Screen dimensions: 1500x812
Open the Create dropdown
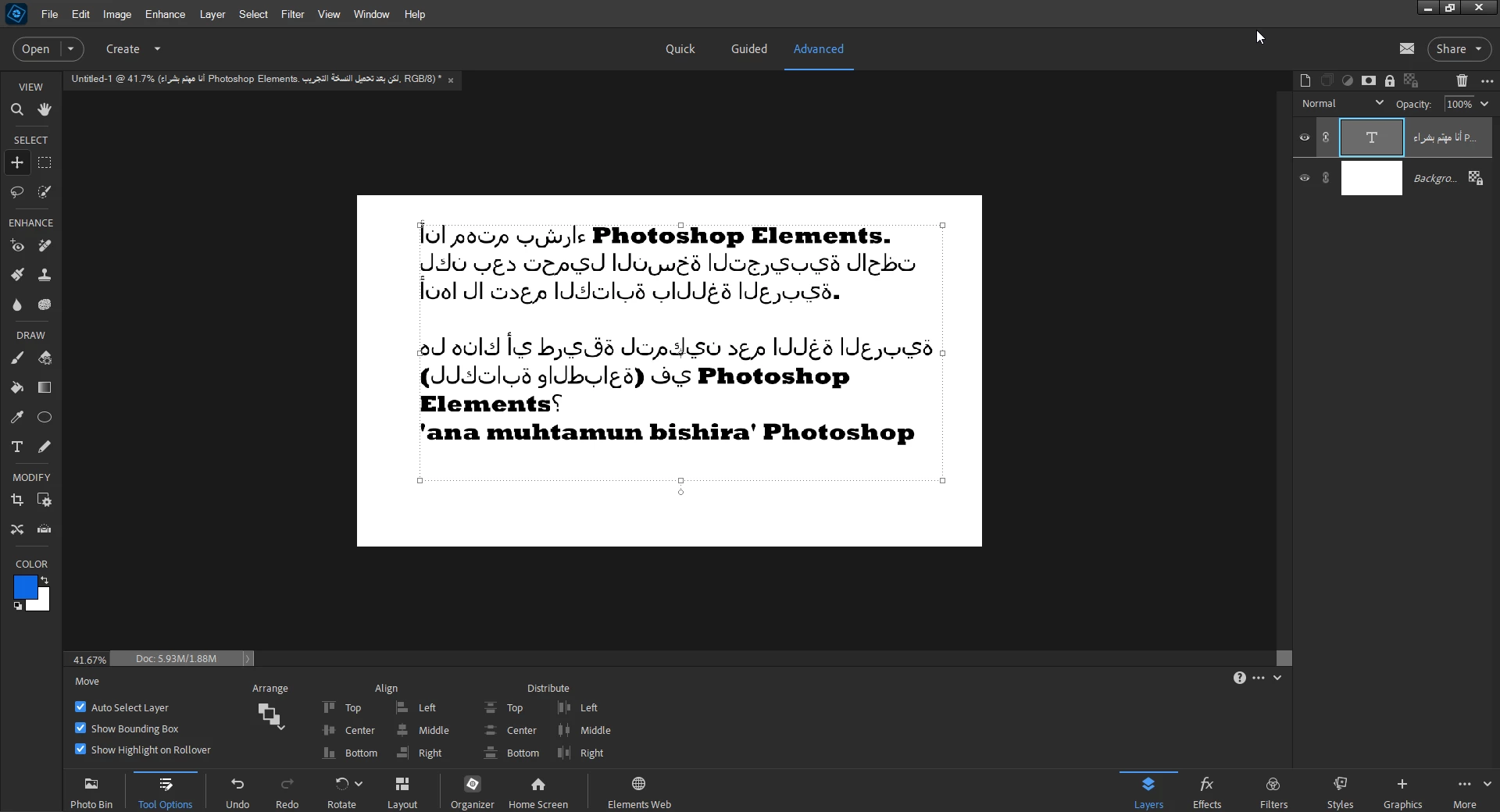tap(133, 48)
